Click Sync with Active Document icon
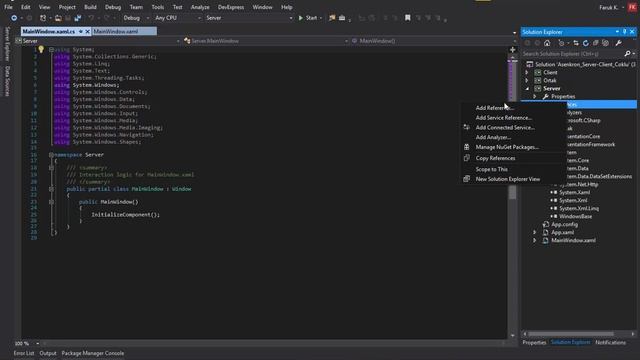 576,43
